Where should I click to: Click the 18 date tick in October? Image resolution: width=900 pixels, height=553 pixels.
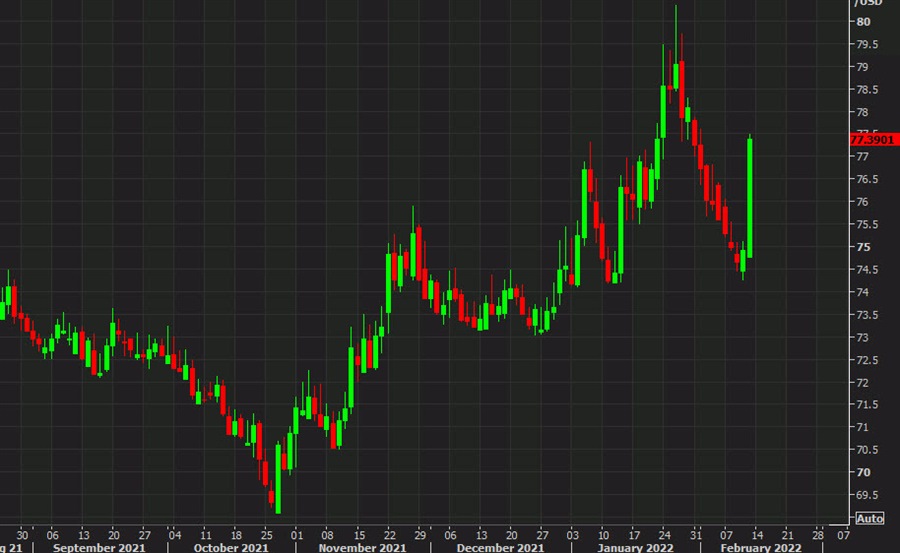coord(236,535)
